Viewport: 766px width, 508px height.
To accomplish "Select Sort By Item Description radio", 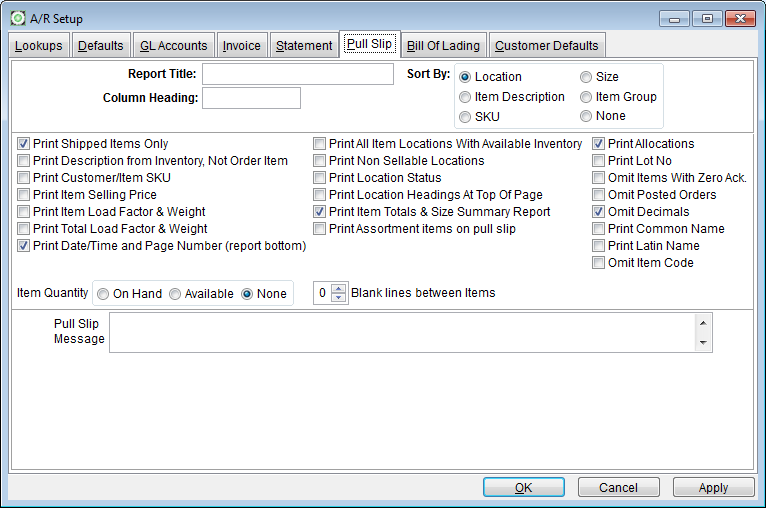I will coord(465,97).
